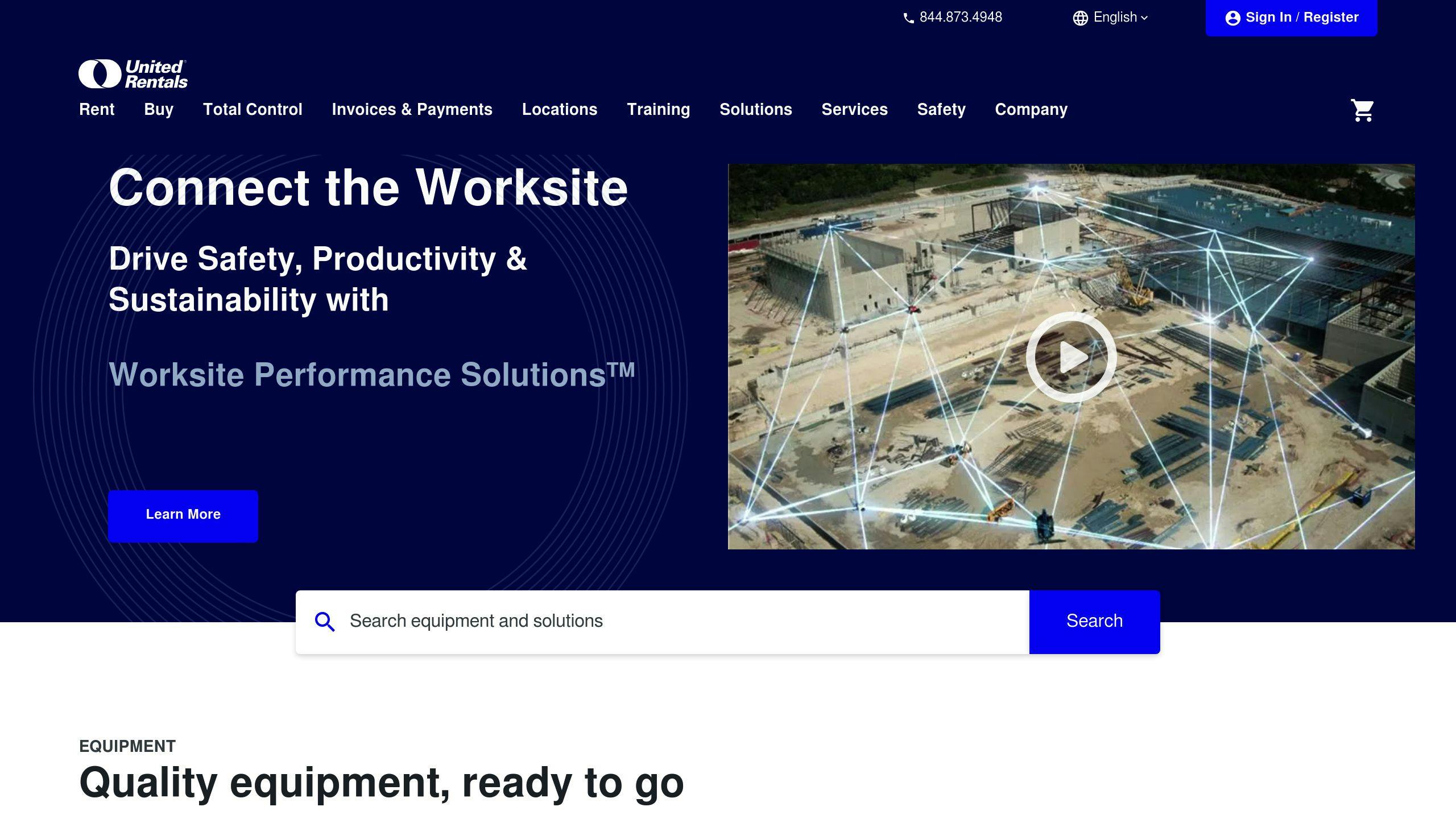The width and height of the screenshot is (1456, 819).
Task: Click the Sign In / Register button
Action: click(x=1291, y=18)
